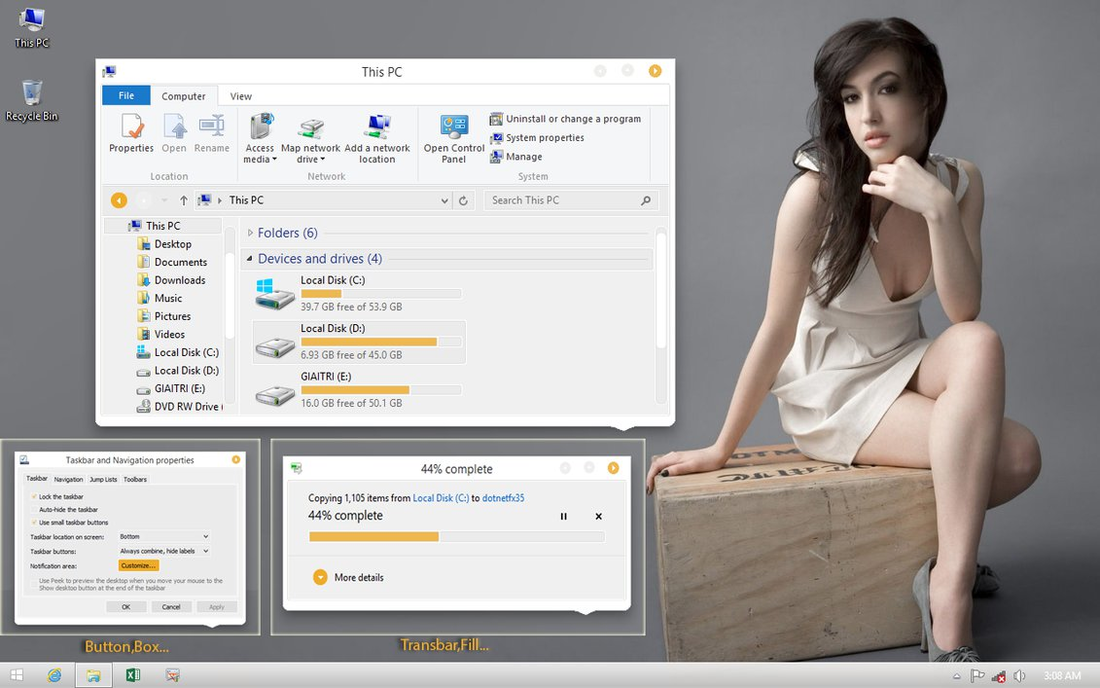Click Local Disk (C:) capacity bar
The image size is (1100, 688).
click(381, 294)
